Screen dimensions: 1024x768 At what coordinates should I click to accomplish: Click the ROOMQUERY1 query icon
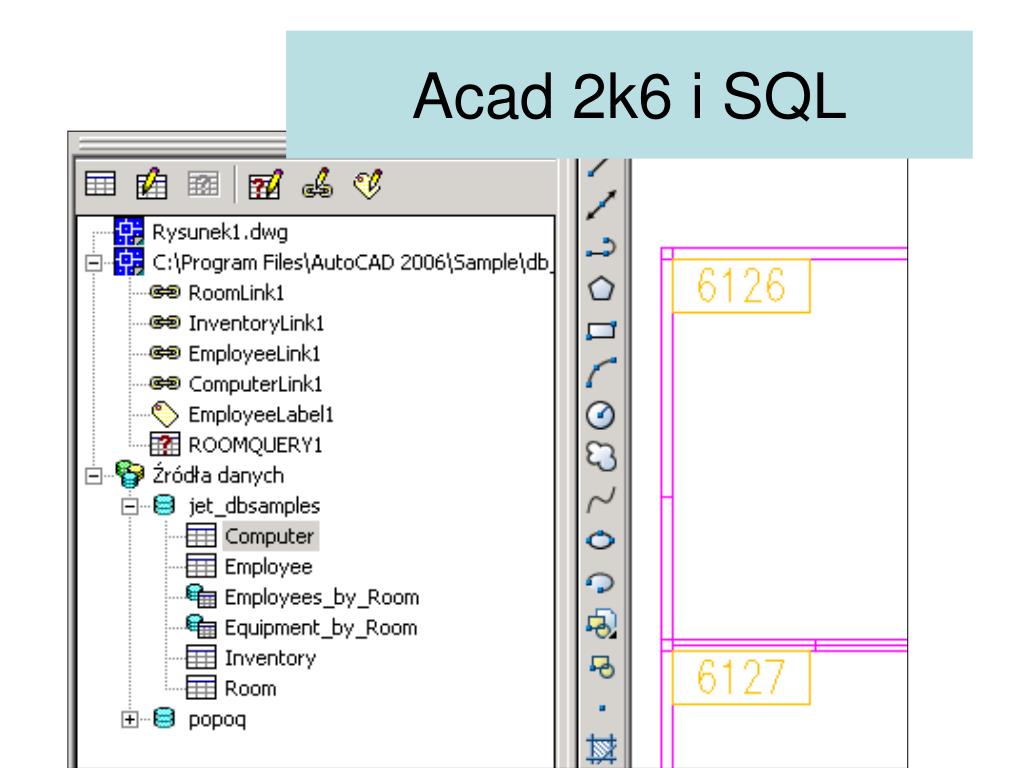(165, 445)
